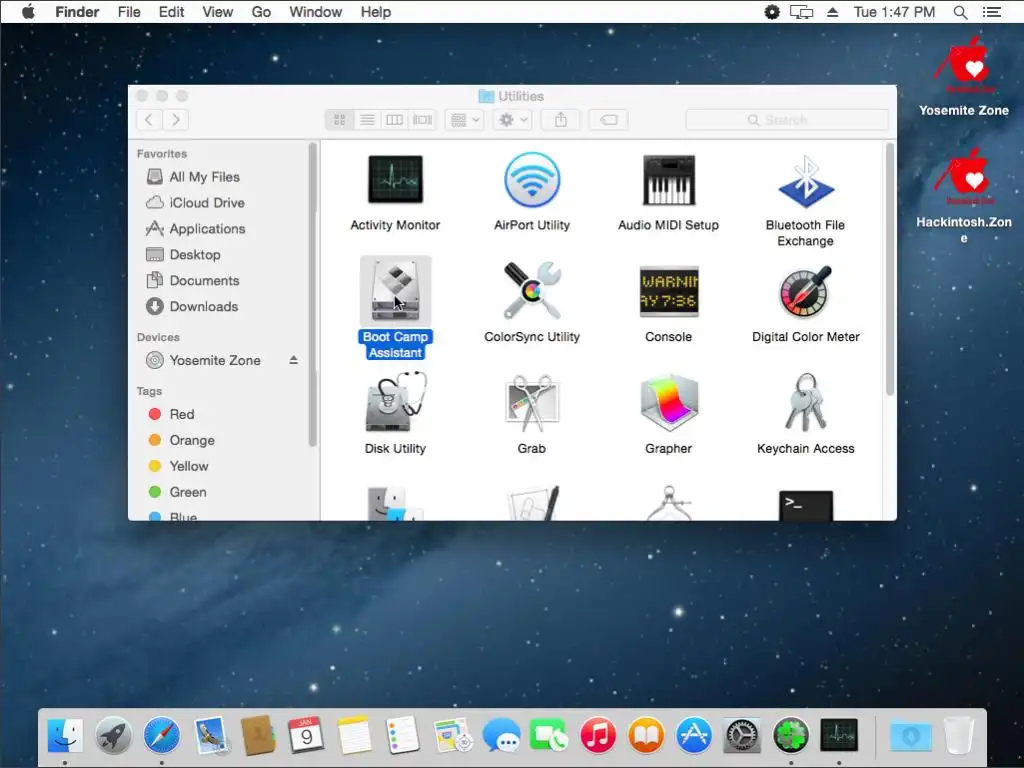Viewport: 1024px width, 768px height.
Task: Open the View menu
Action: (x=217, y=12)
